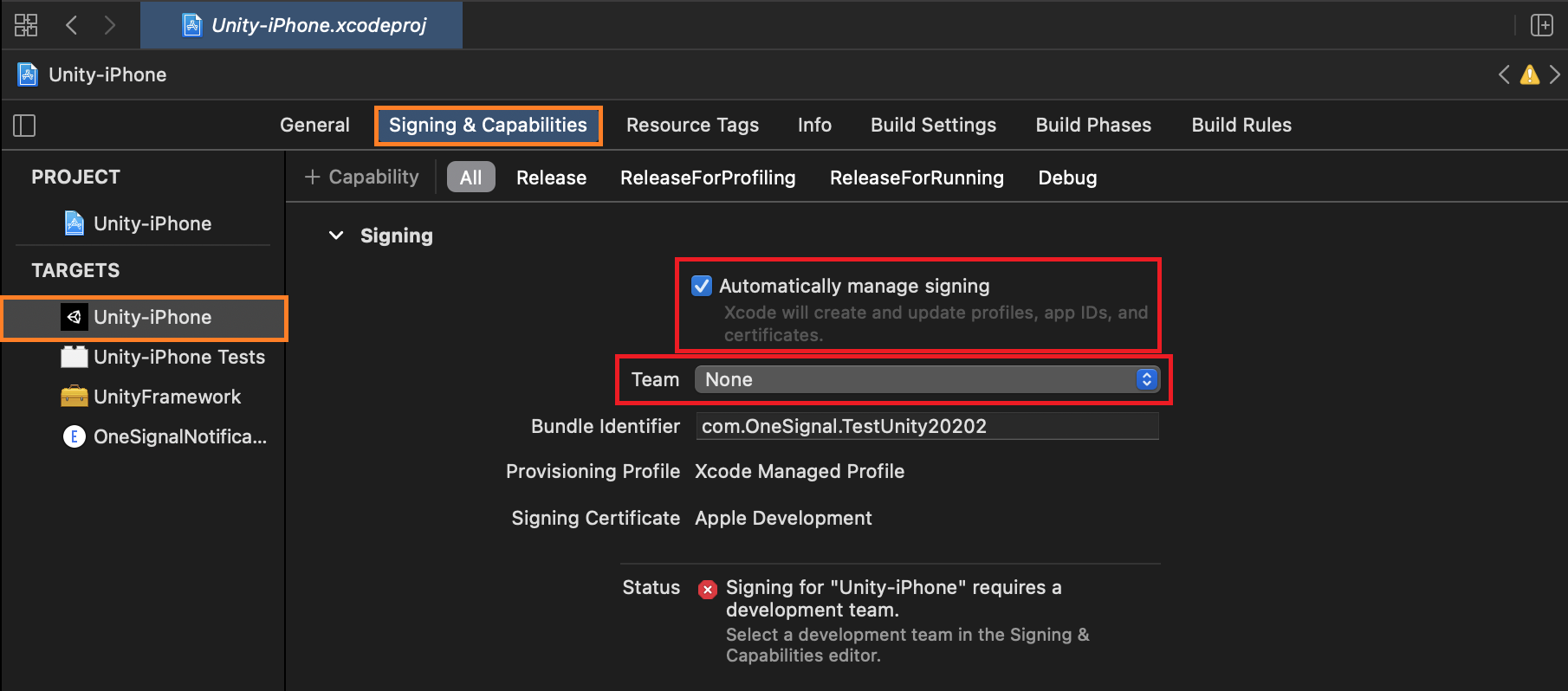Viewport: 1568px width, 691px height.
Task: Open the Resource Tags tab
Action: point(692,125)
